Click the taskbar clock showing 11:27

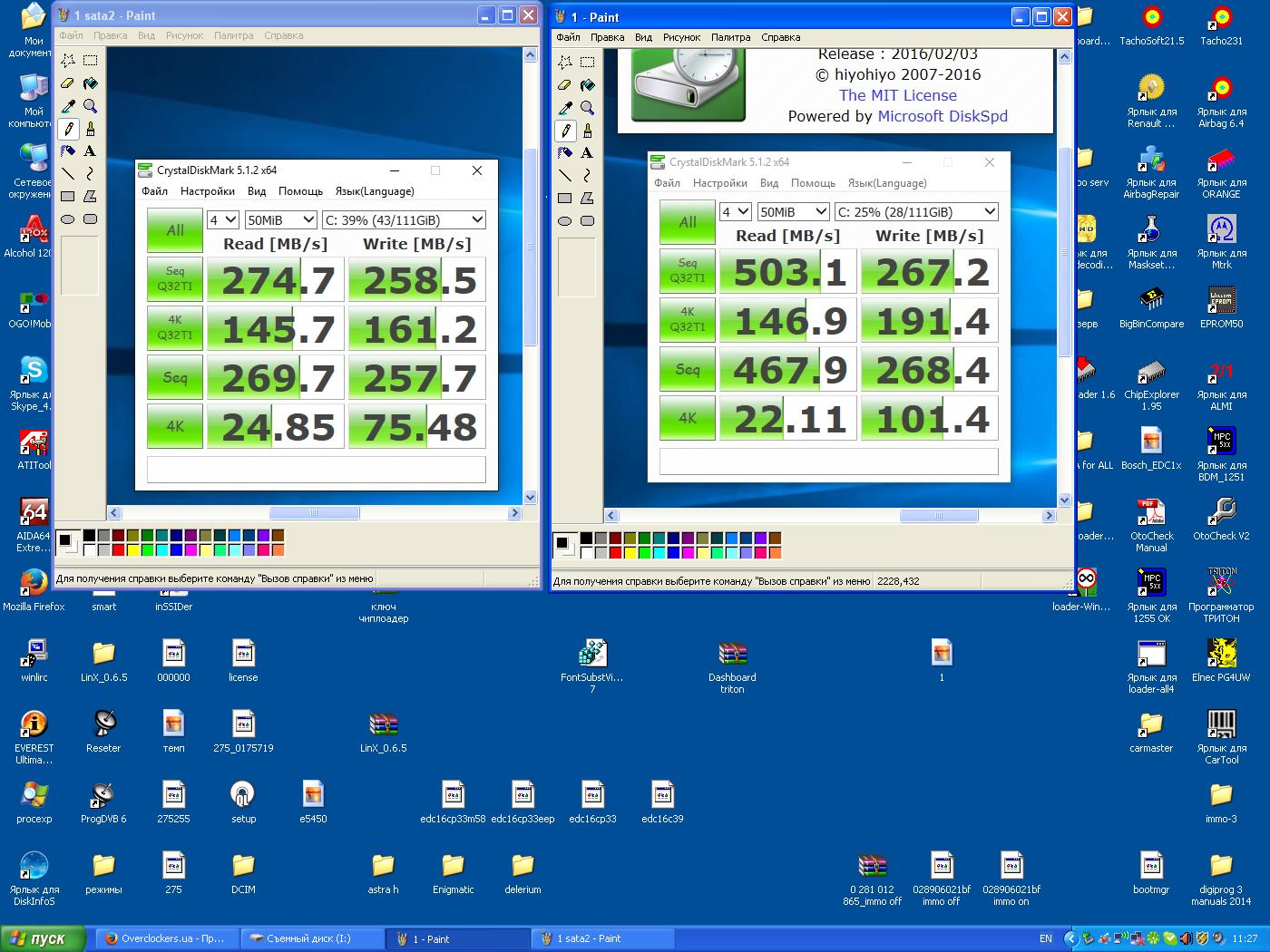coord(1245,939)
